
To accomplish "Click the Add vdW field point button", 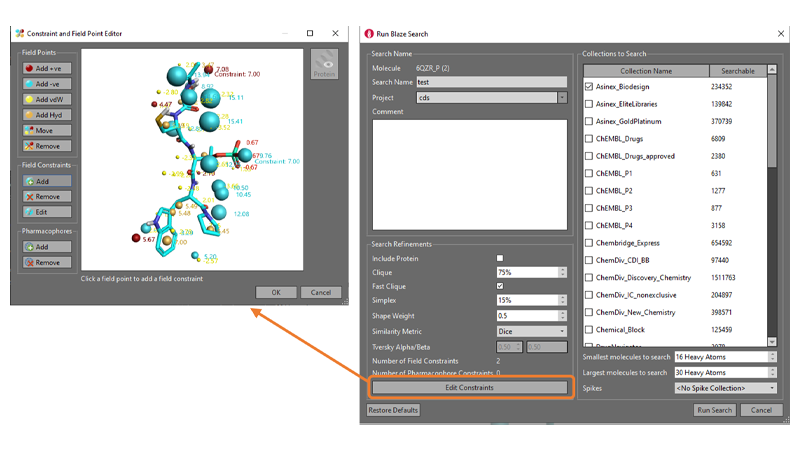I will click(47, 99).
